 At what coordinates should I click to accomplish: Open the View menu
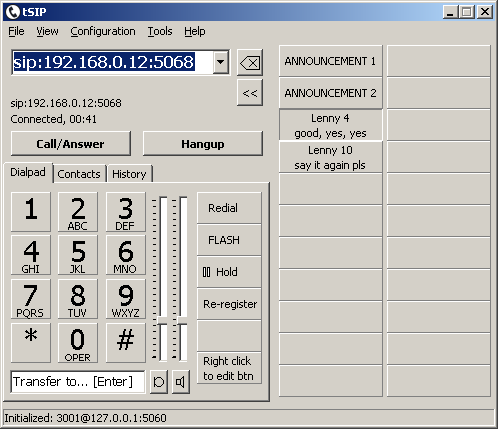47,31
